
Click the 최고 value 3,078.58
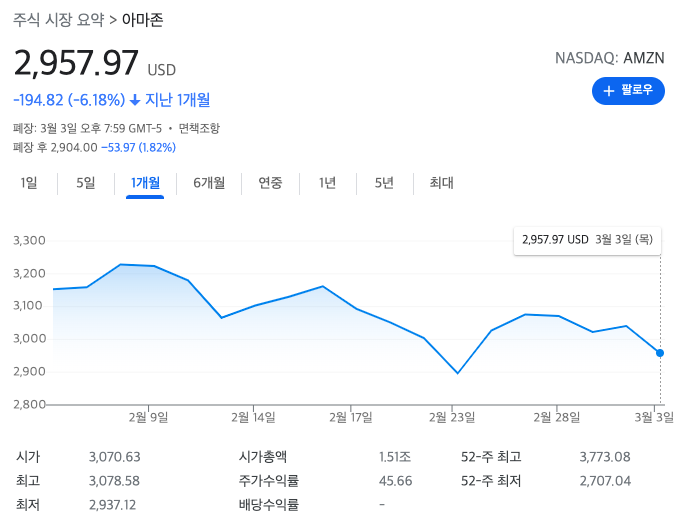click(114, 481)
